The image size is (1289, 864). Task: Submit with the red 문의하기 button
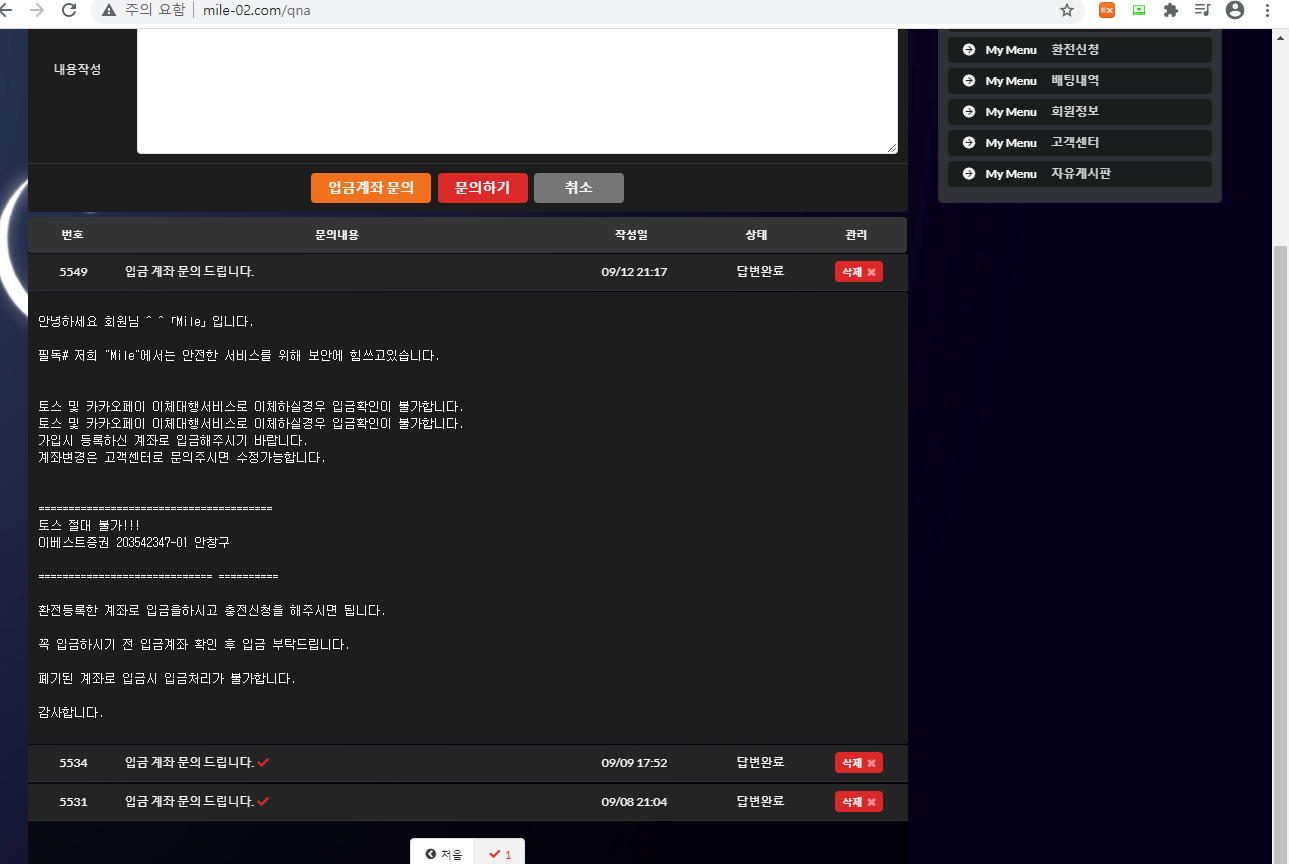[x=483, y=188]
